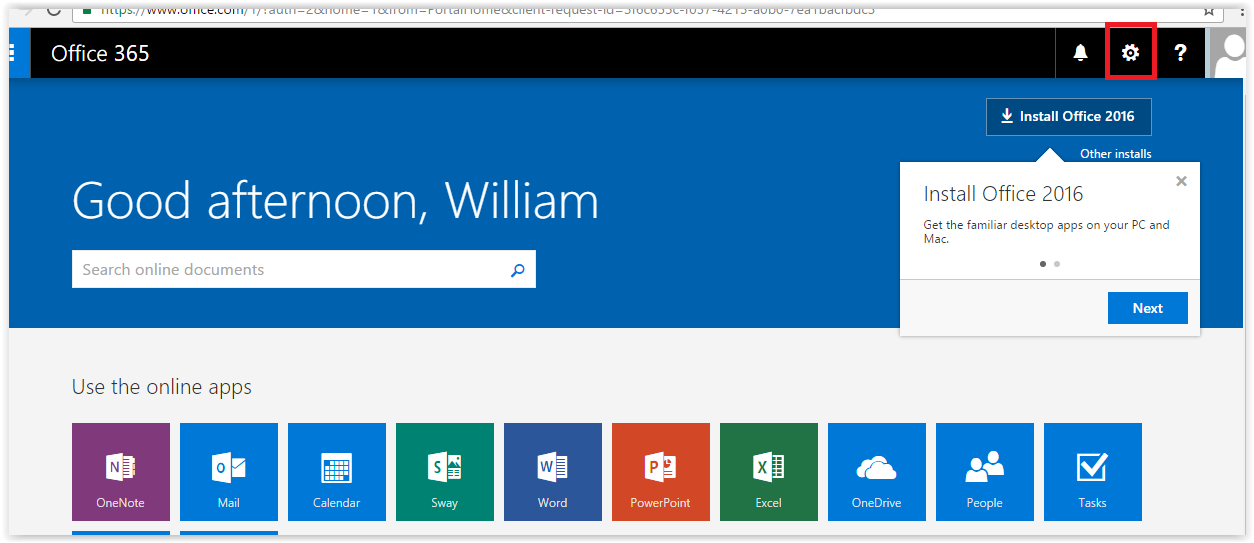
Task: Click the Search online documents field
Action: [290, 269]
